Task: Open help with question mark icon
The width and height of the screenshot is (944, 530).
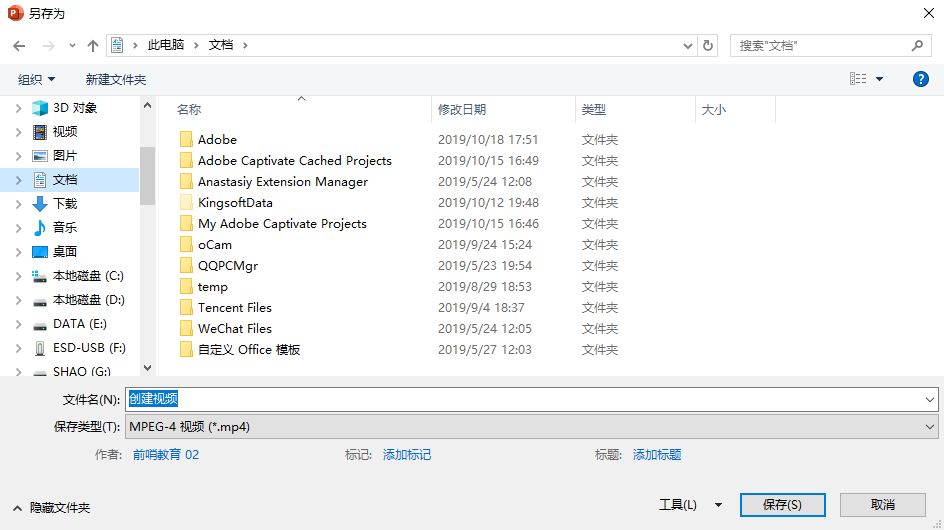Action: [x=921, y=79]
